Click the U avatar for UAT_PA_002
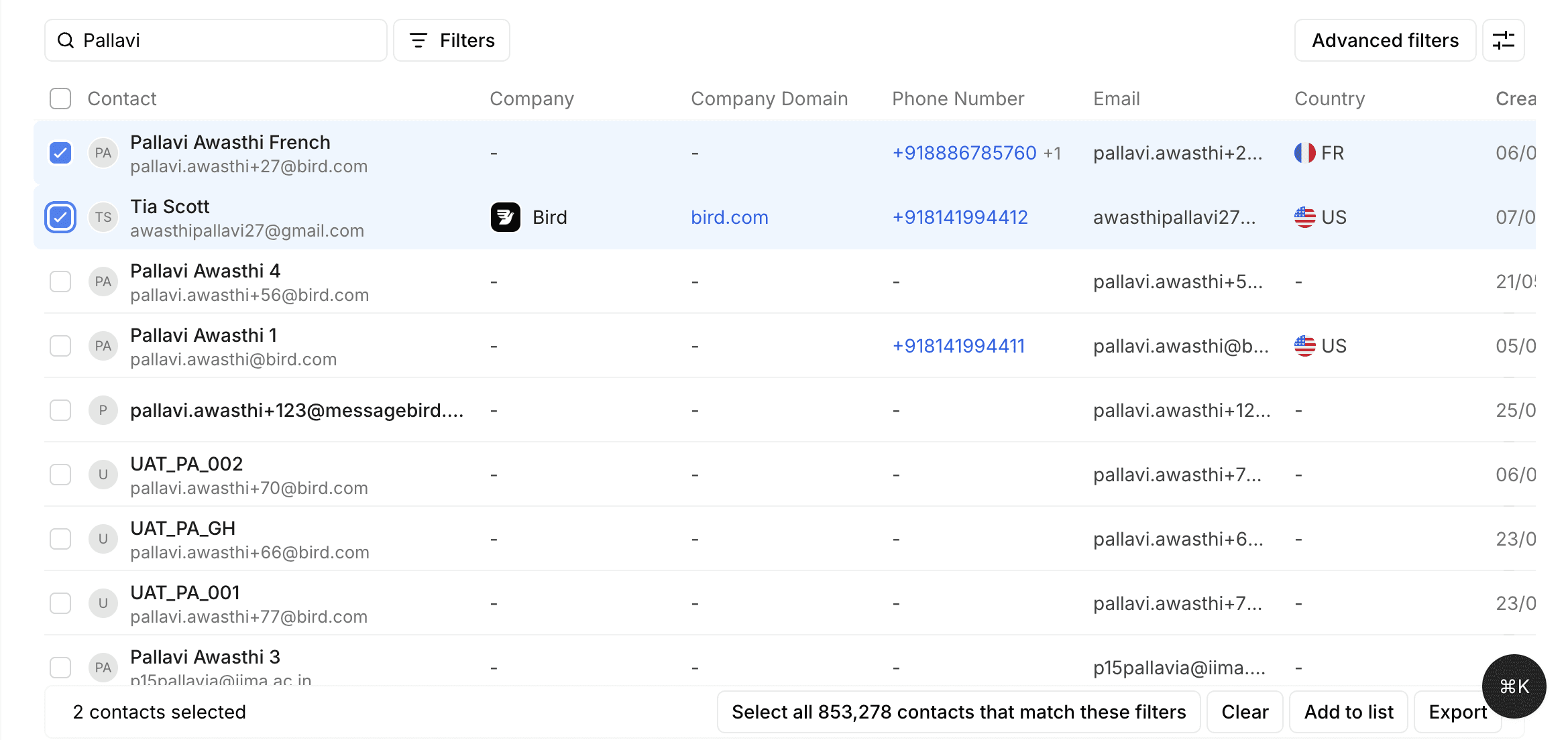The image size is (1568, 740). click(x=103, y=475)
